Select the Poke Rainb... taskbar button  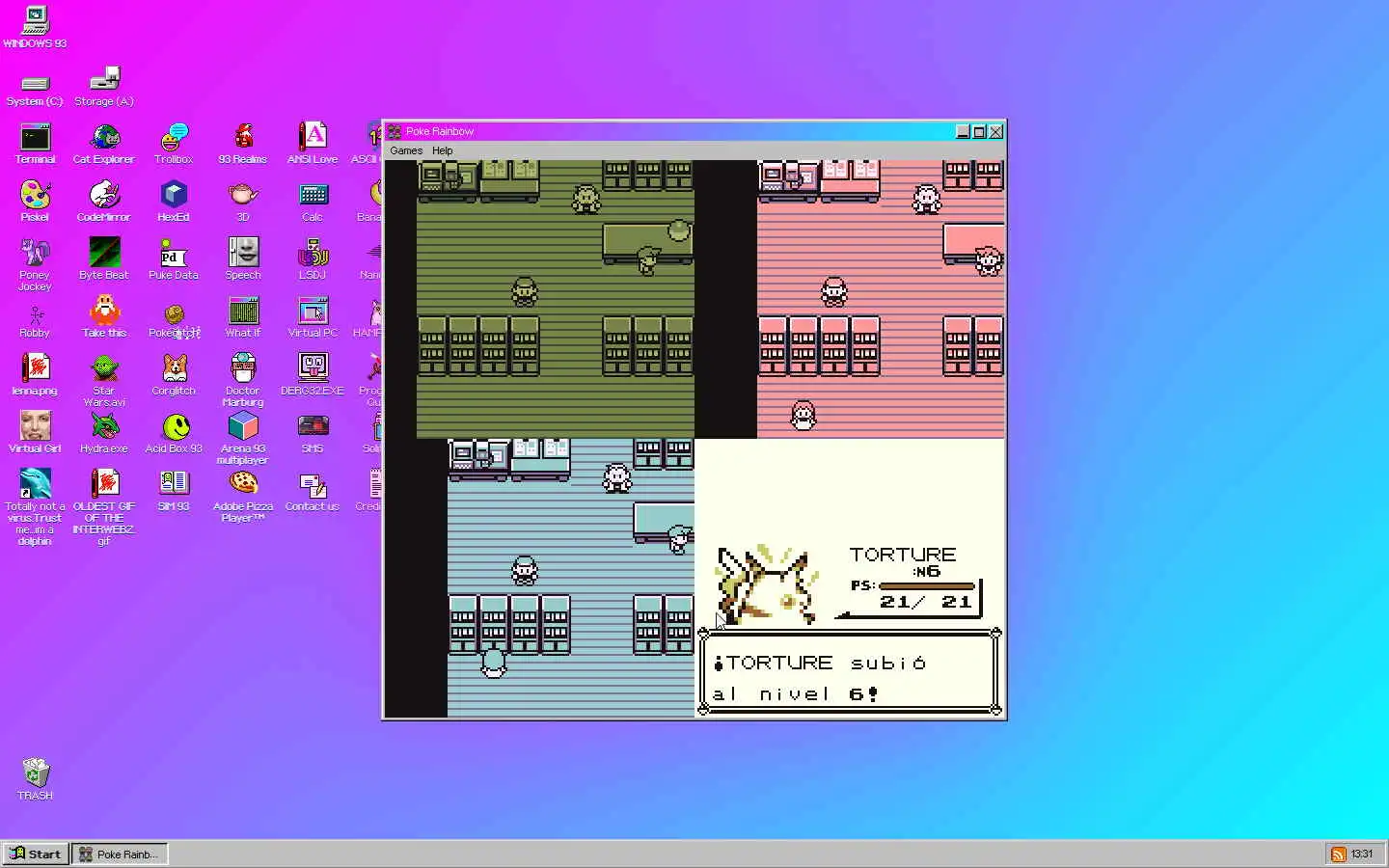pos(120,854)
